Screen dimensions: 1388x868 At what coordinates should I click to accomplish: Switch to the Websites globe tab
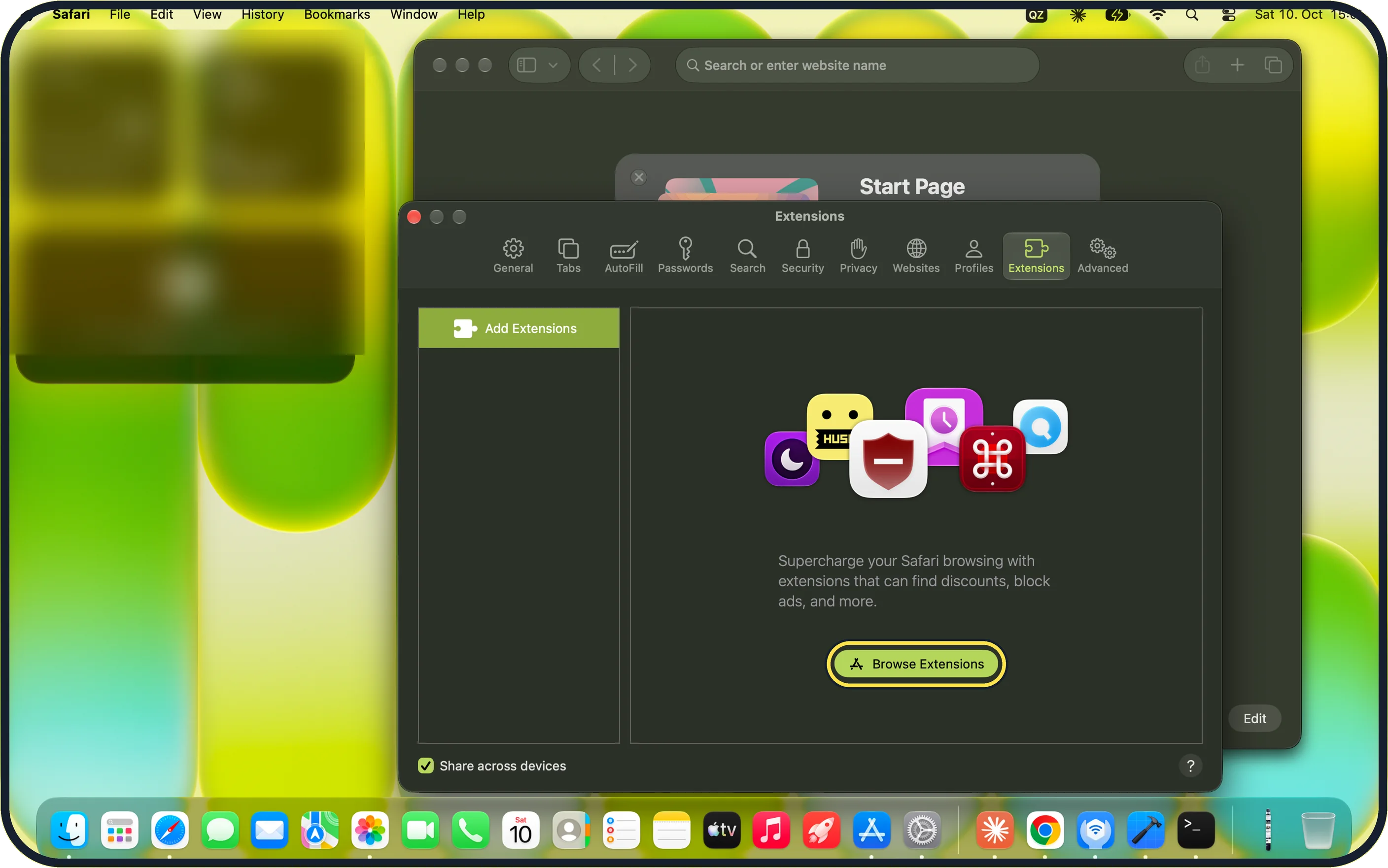tap(916, 256)
